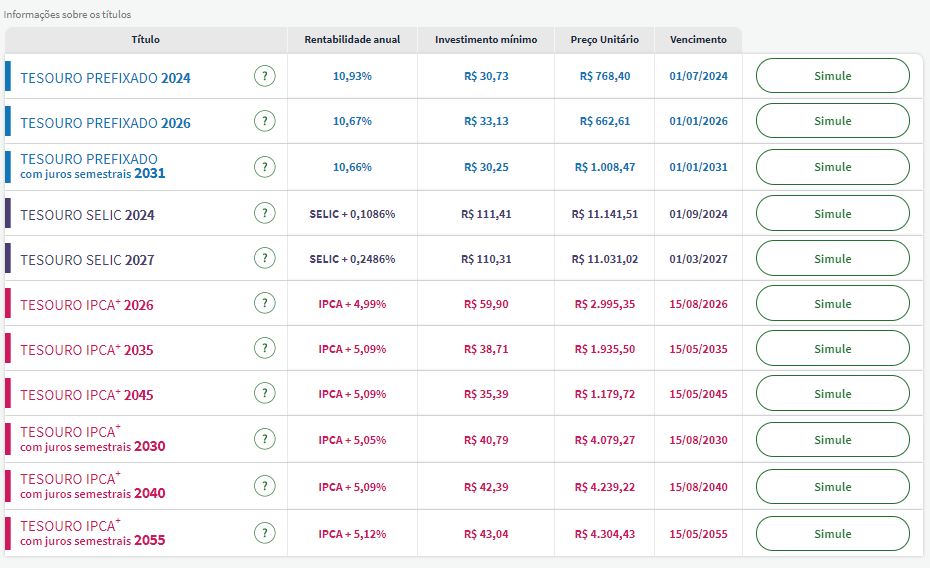
Task: Open help icon for Tesouro Prefixado 2024
Action: pyautogui.click(x=265, y=76)
